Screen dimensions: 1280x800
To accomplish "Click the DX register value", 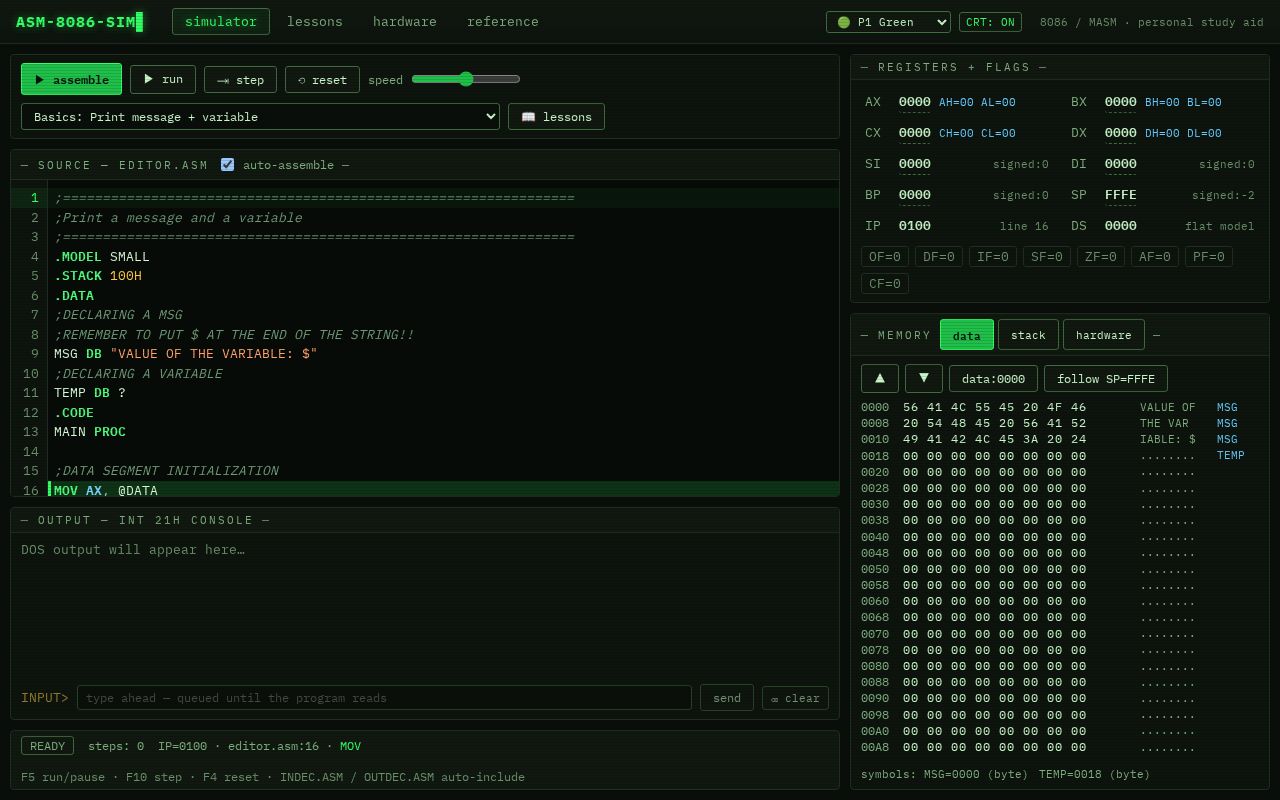I will tap(1120, 133).
